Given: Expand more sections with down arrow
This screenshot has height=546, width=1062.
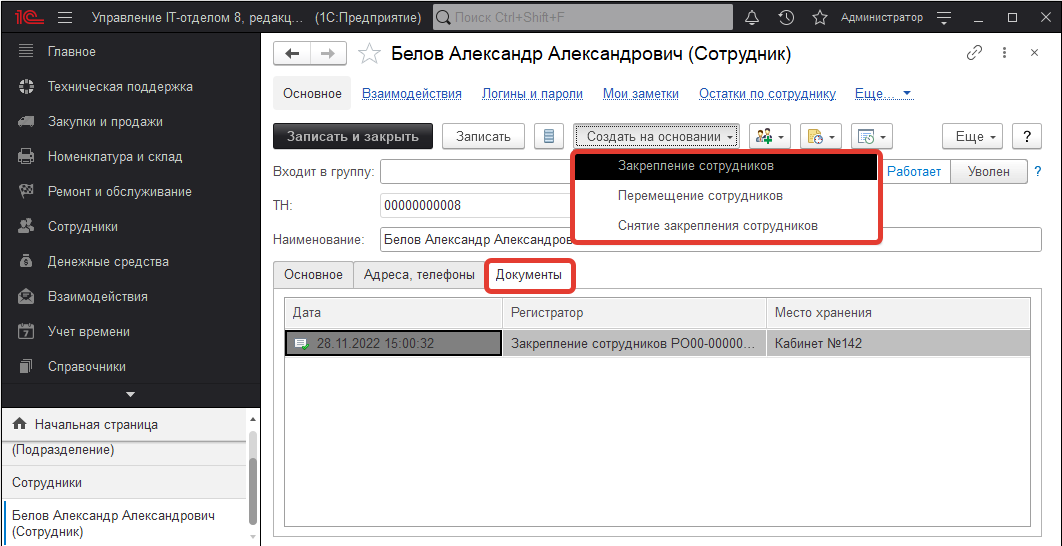Looking at the screenshot, I should click(x=131, y=394).
